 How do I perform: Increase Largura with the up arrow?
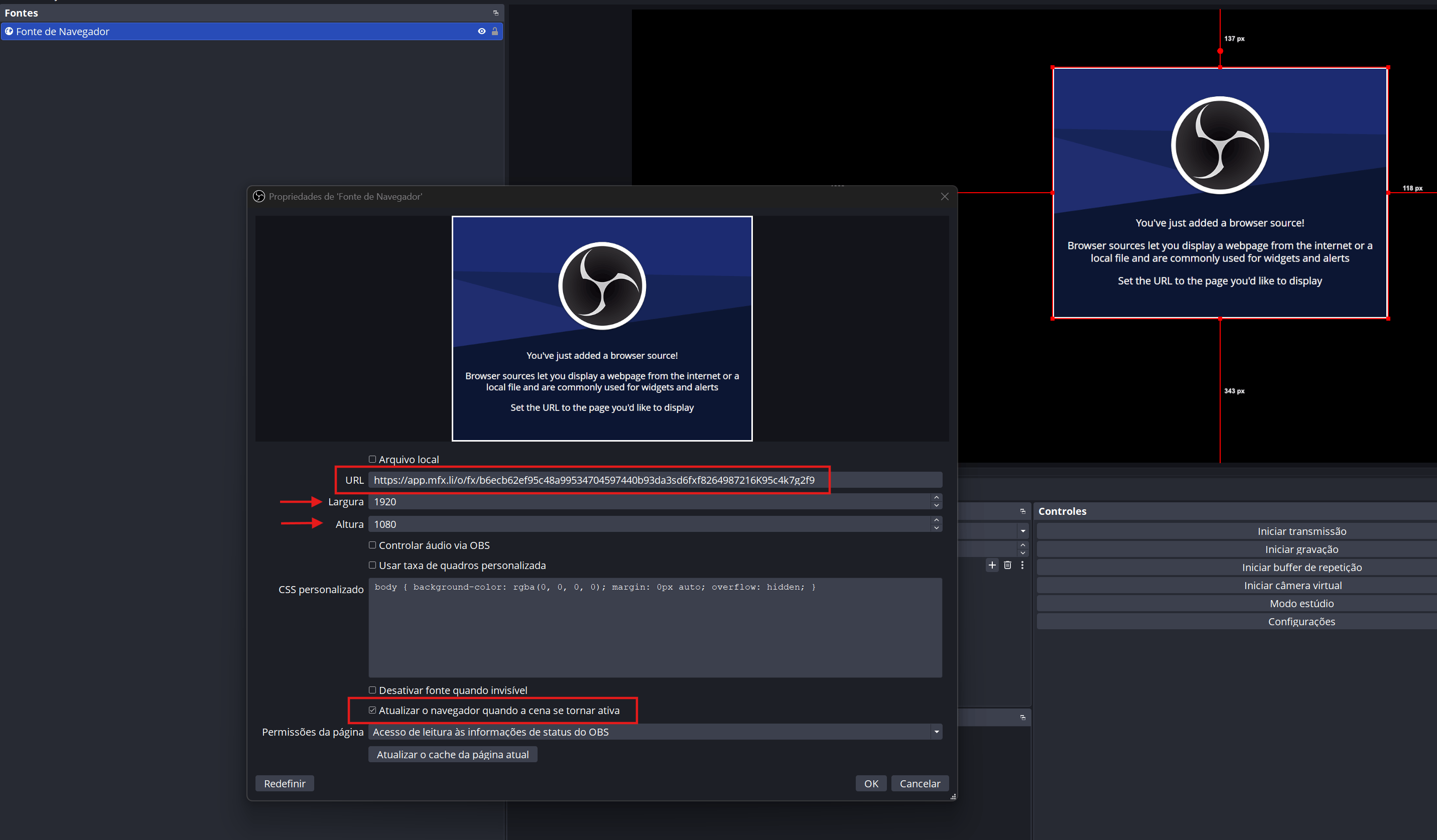click(936, 498)
